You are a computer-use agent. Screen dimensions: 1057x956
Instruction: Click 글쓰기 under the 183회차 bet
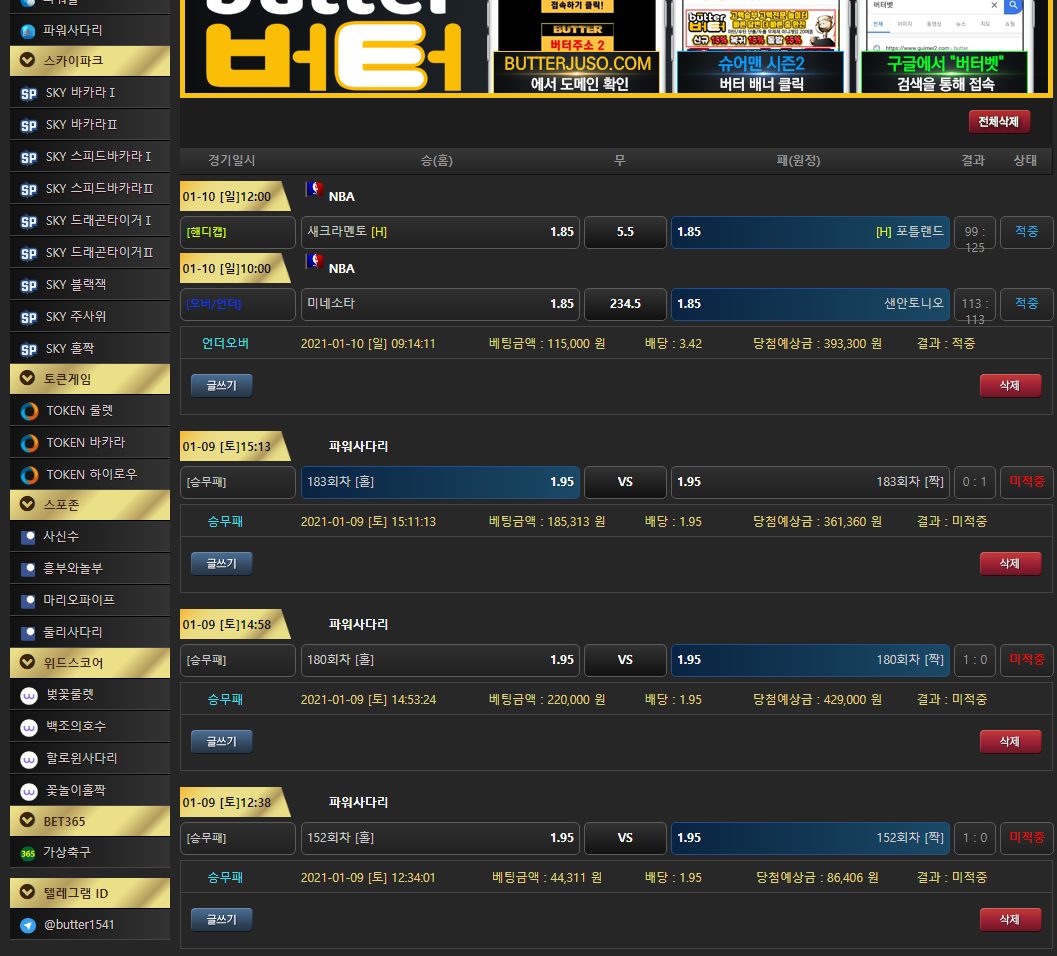tap(221, 564)
